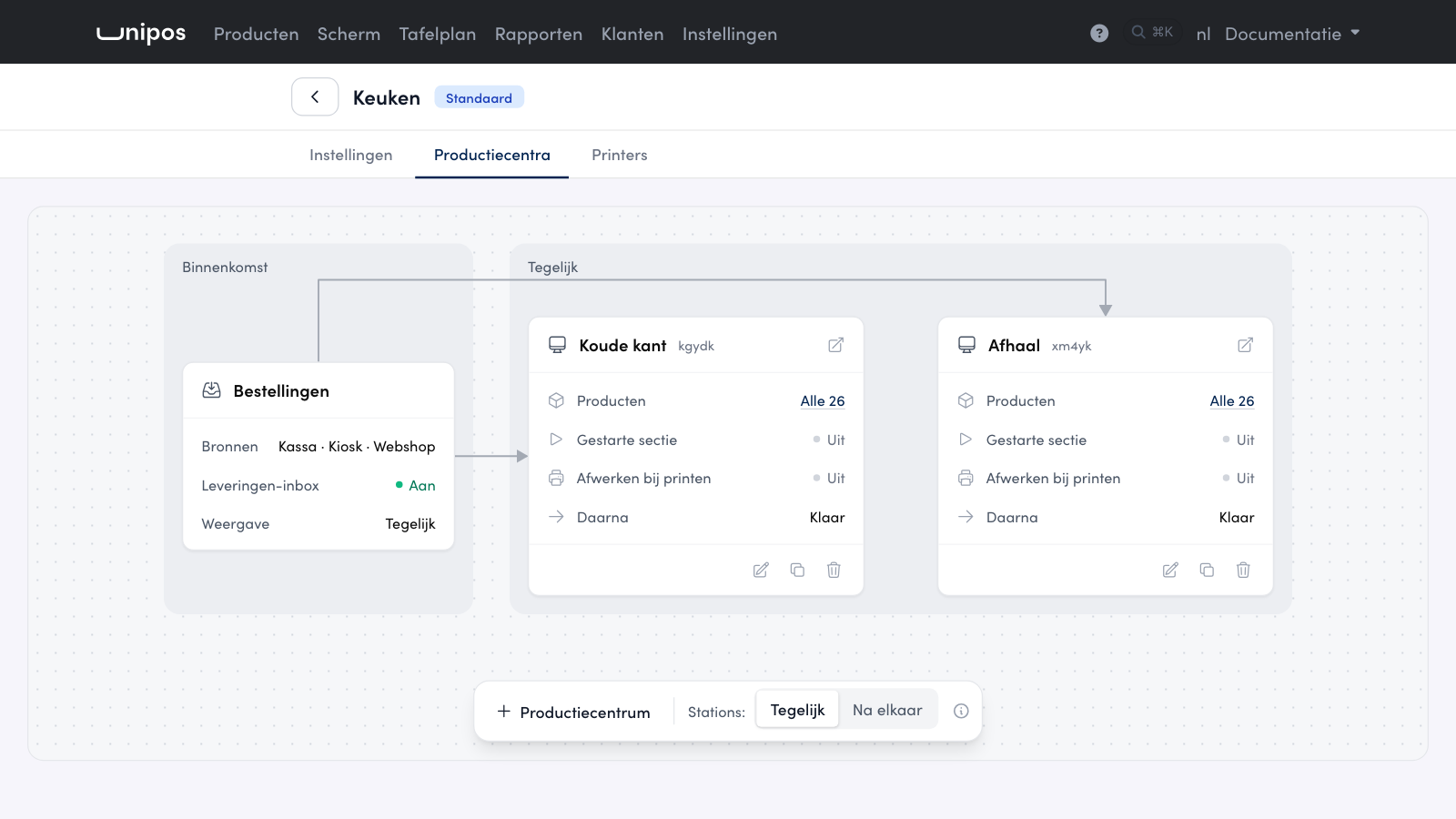Click the Leveringen-inbox Aan status
The height and width of the screenshot is (819, 1456).
tap(416, 485)
